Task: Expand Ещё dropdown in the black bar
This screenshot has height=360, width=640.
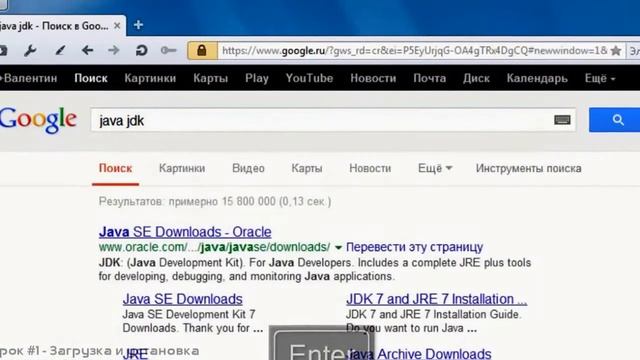Action: [x=600, y=78]
